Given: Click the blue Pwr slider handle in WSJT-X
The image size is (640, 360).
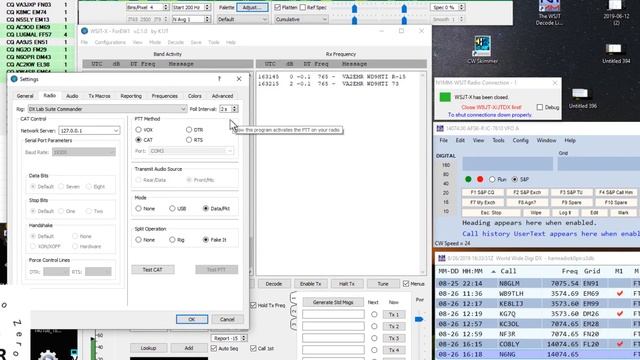Looking at the screenshot, I should pos(419,319).
